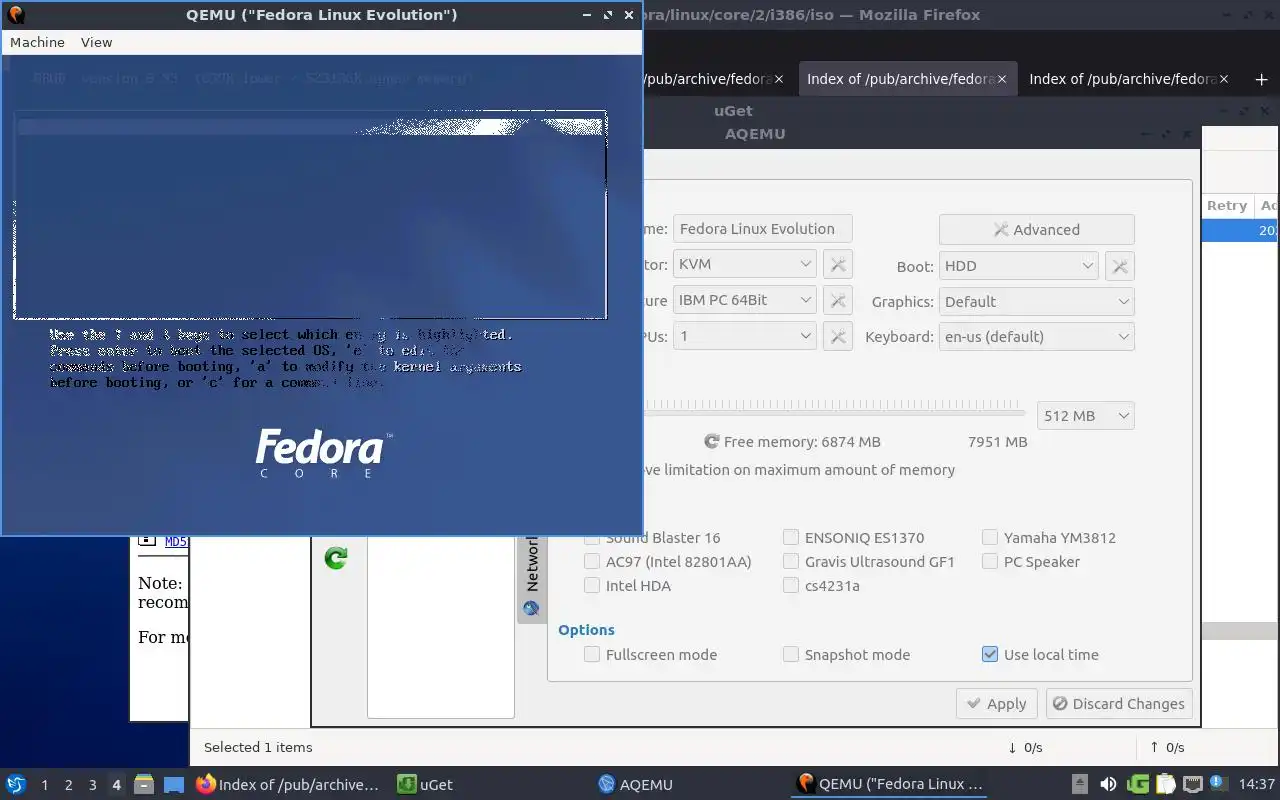Enable the Fullscreen mode option
Image resolution: width=1280 pixels, height=800 pixels.
pos(592,654)
